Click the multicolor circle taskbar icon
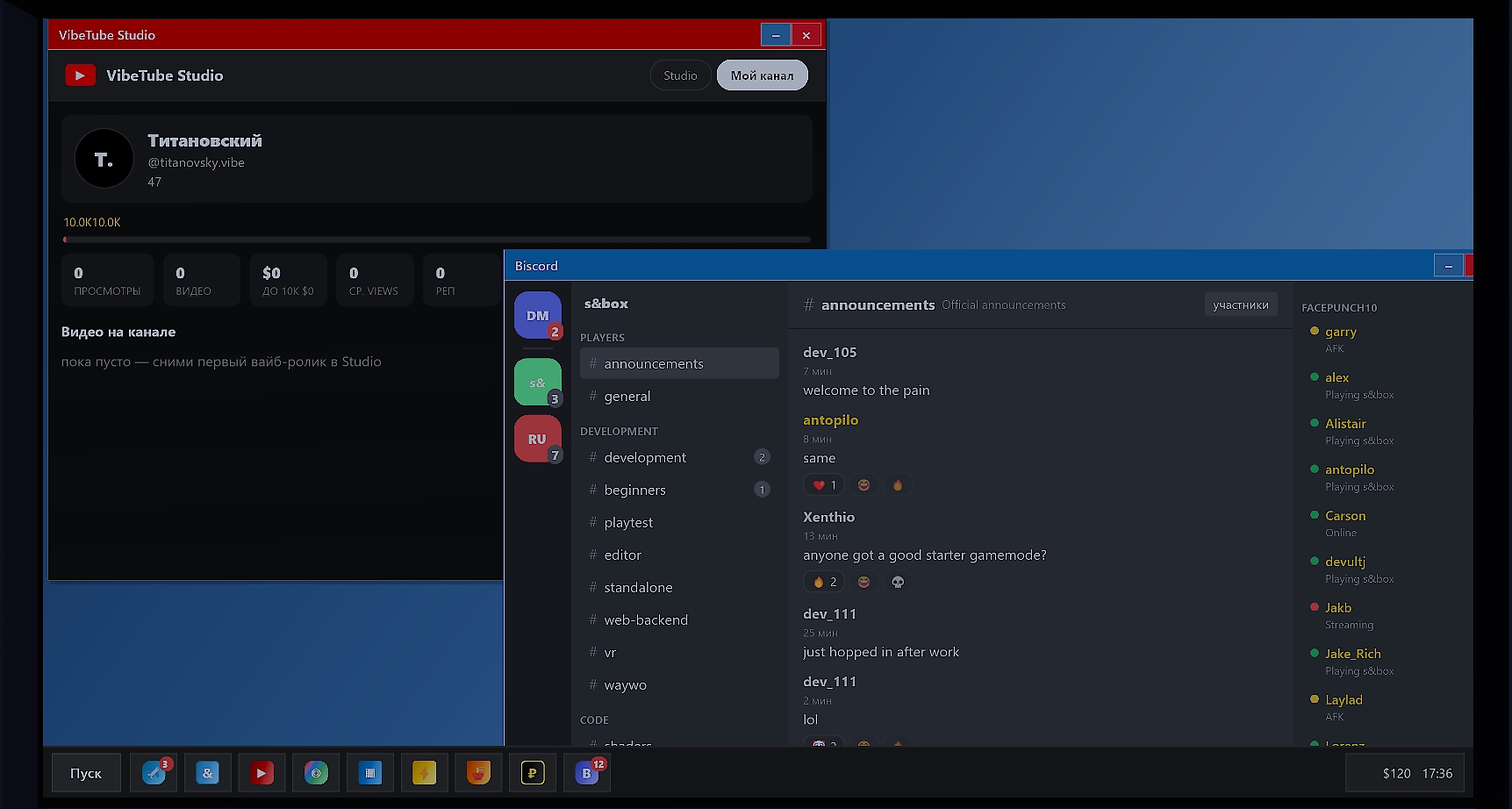The height and width of the screenshot is (809, 1512). pyautogui.click(x=316, y=773)
